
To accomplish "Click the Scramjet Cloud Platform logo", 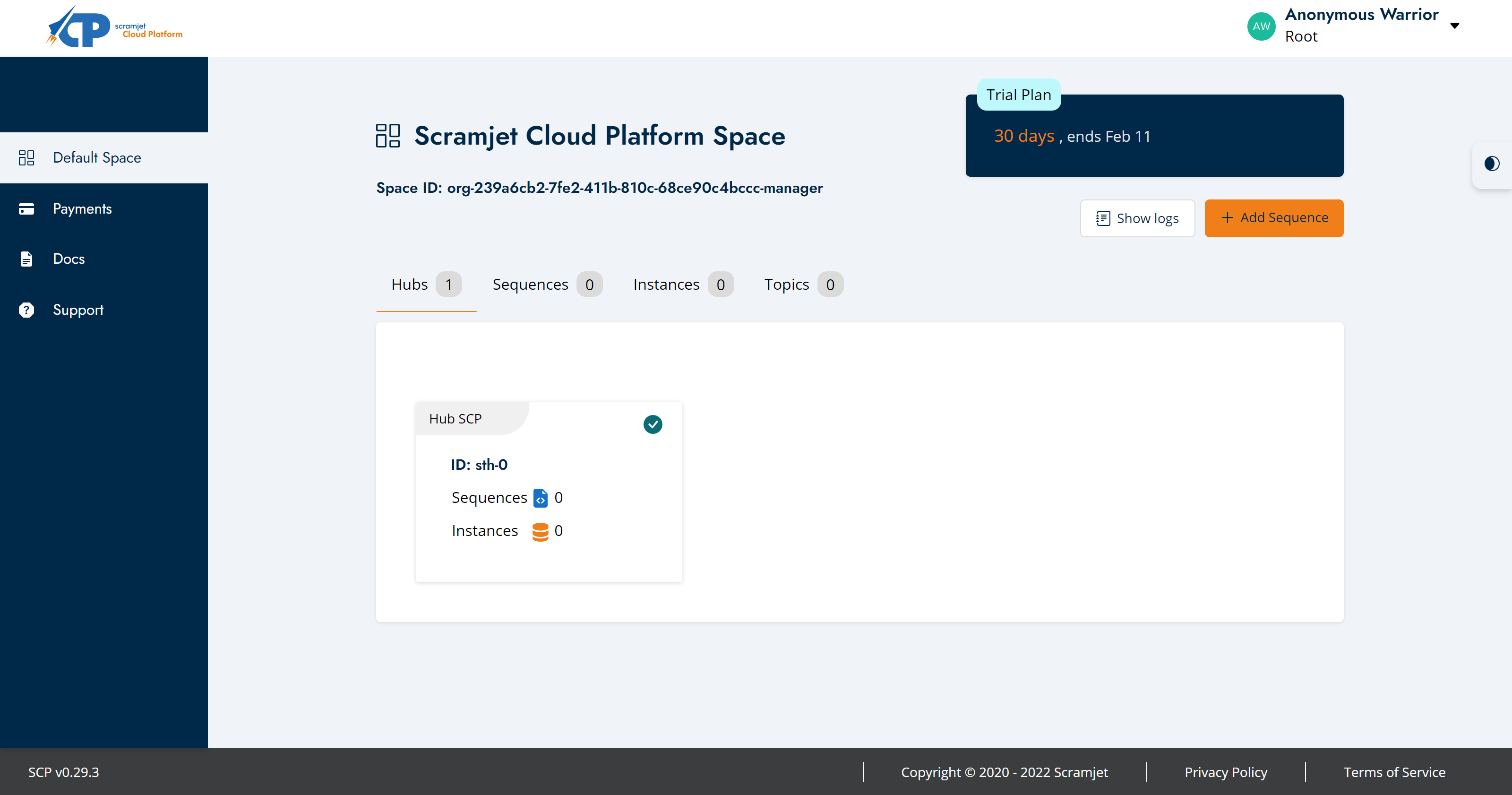I will pos(114,26).
